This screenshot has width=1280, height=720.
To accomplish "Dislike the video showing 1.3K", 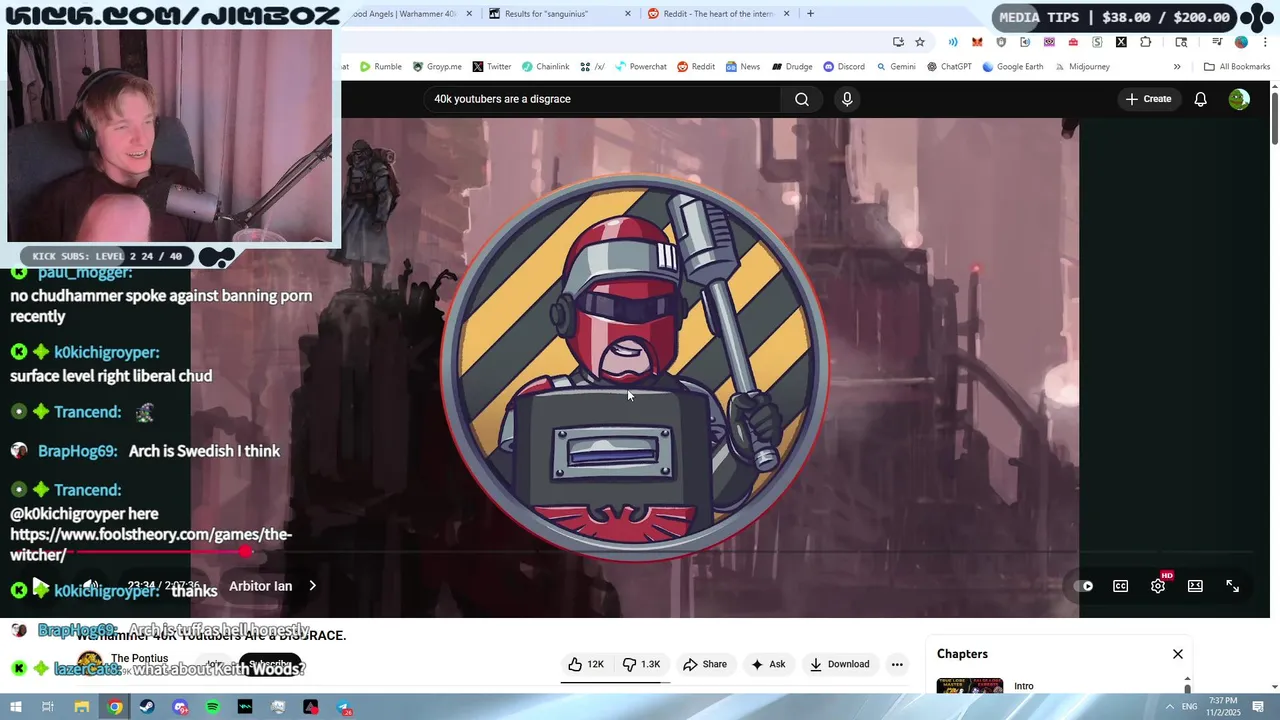I will tap(642, 664).
